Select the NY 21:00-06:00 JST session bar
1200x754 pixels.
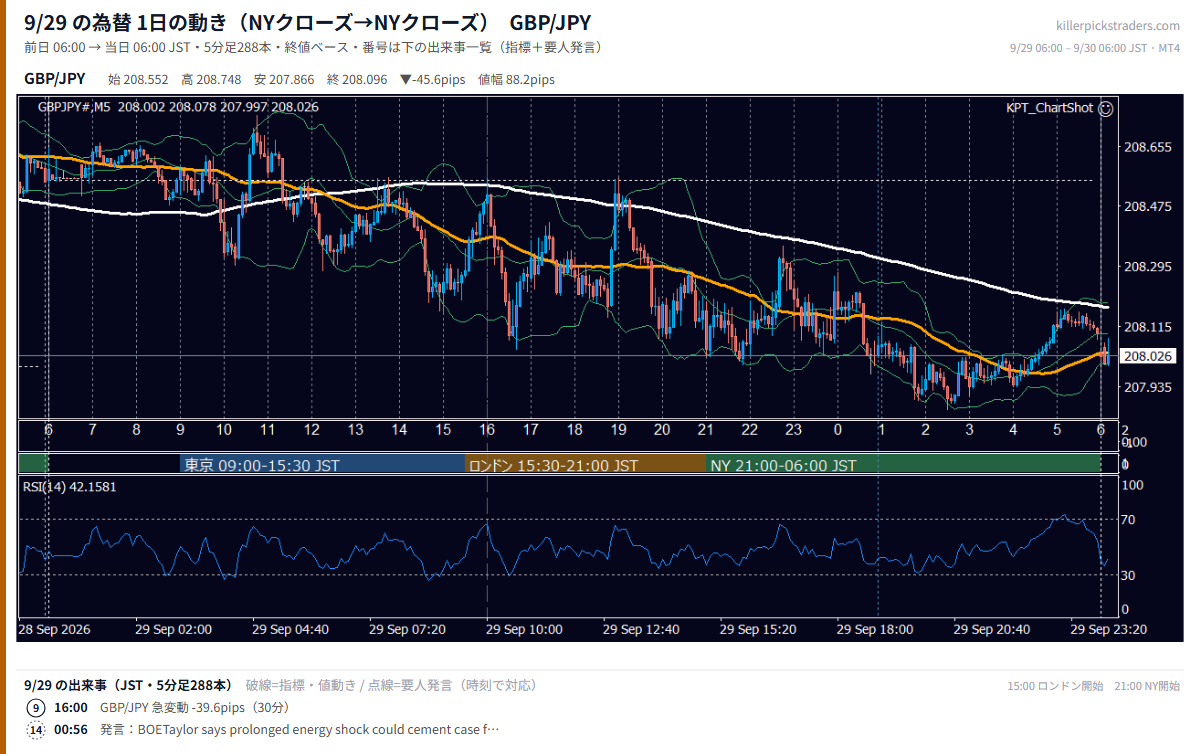pyautogui.click(x=903, y=465)
